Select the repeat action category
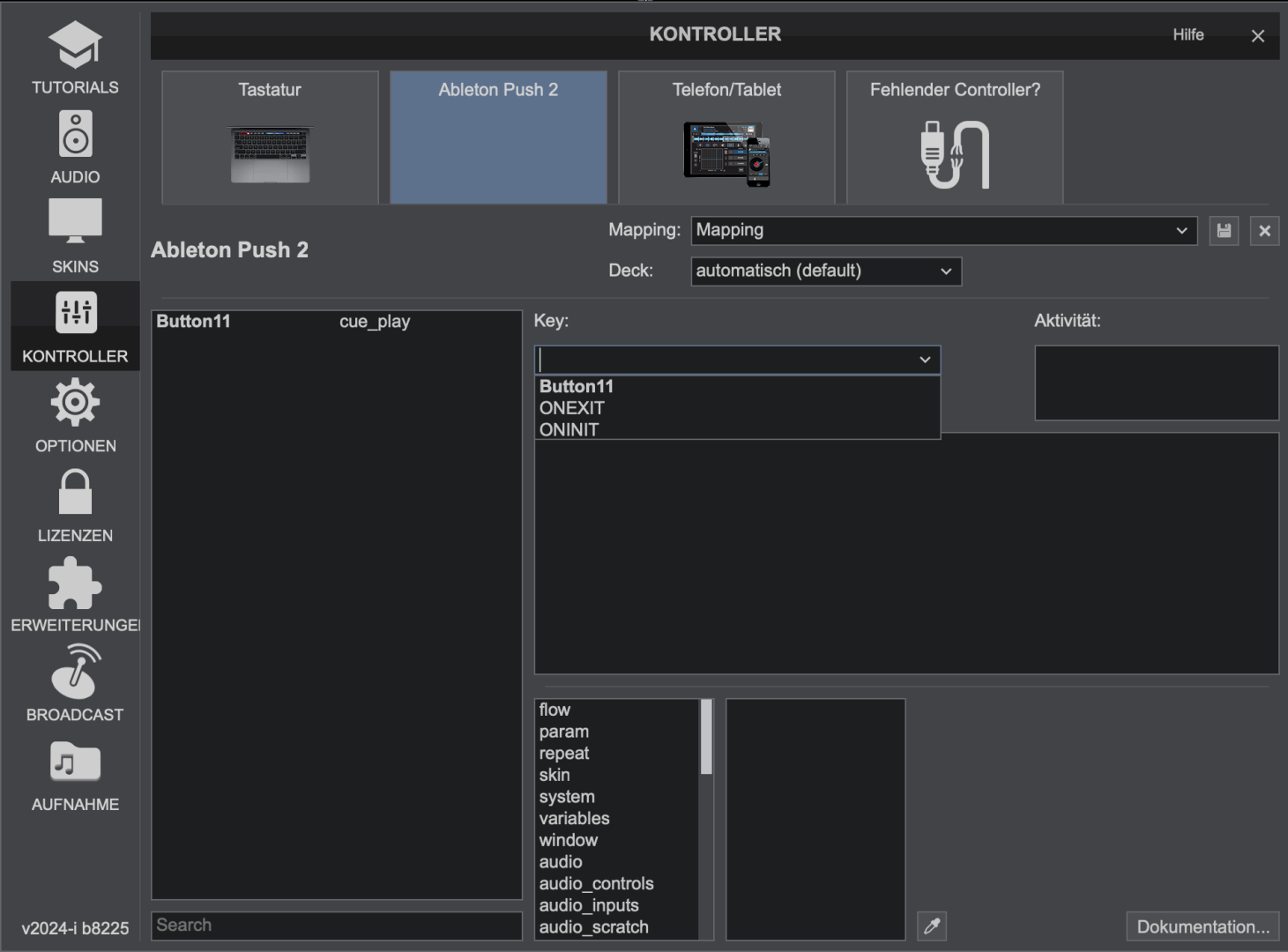The height and width of the screenshot is (952, 1288). point(617,754)
